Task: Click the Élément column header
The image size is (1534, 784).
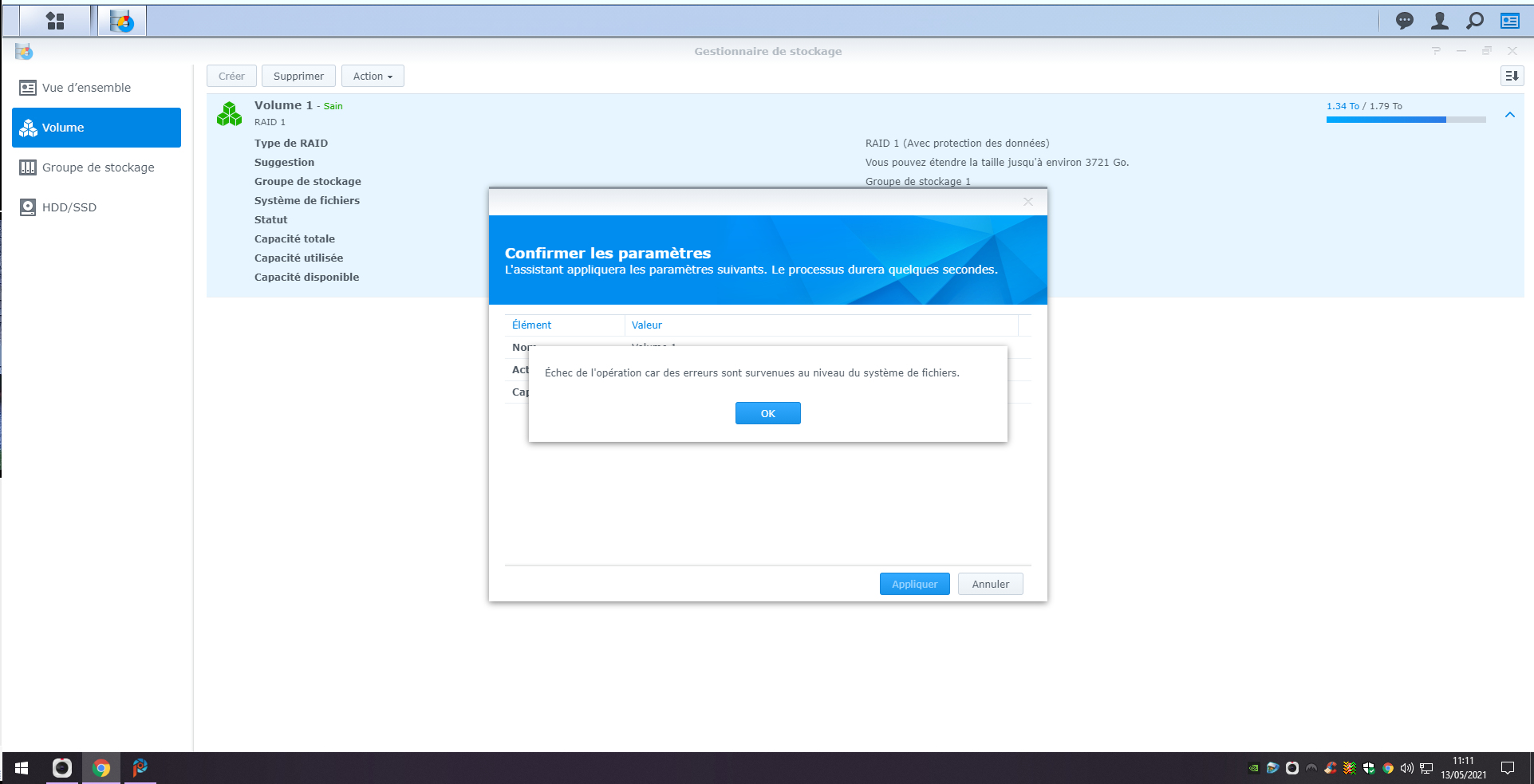Action: (564, 325)
